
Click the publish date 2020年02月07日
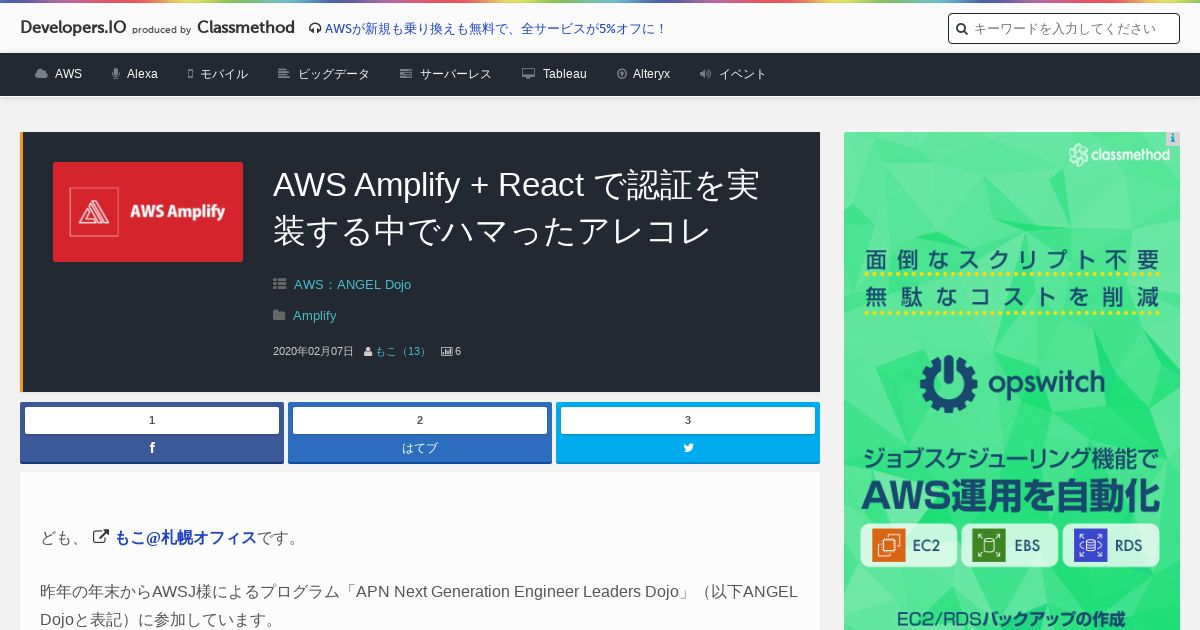[x=313, y=352]
